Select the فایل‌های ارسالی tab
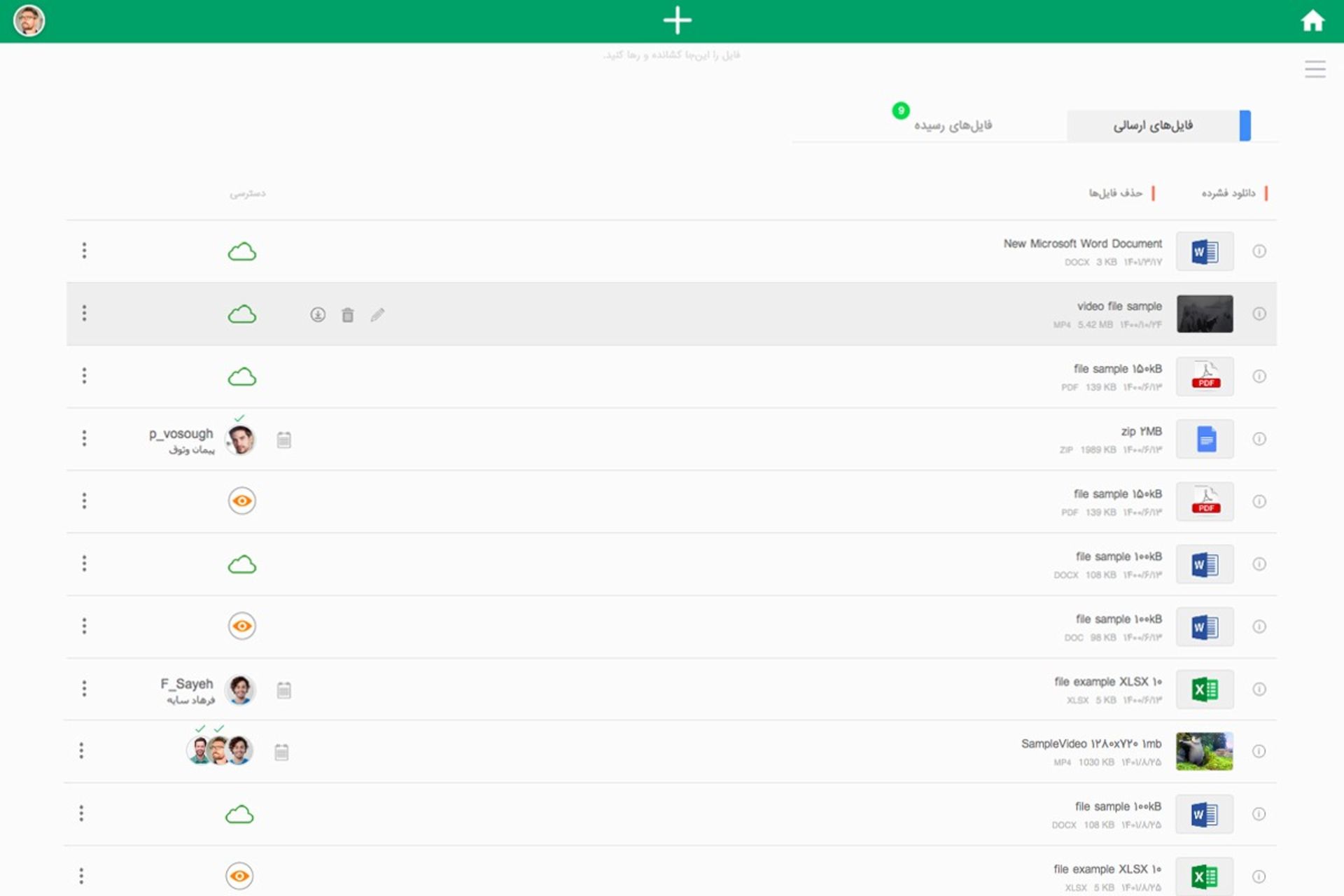Image resolution: width=1344 pixels, height=896 pixels. tap(1153, 125)
